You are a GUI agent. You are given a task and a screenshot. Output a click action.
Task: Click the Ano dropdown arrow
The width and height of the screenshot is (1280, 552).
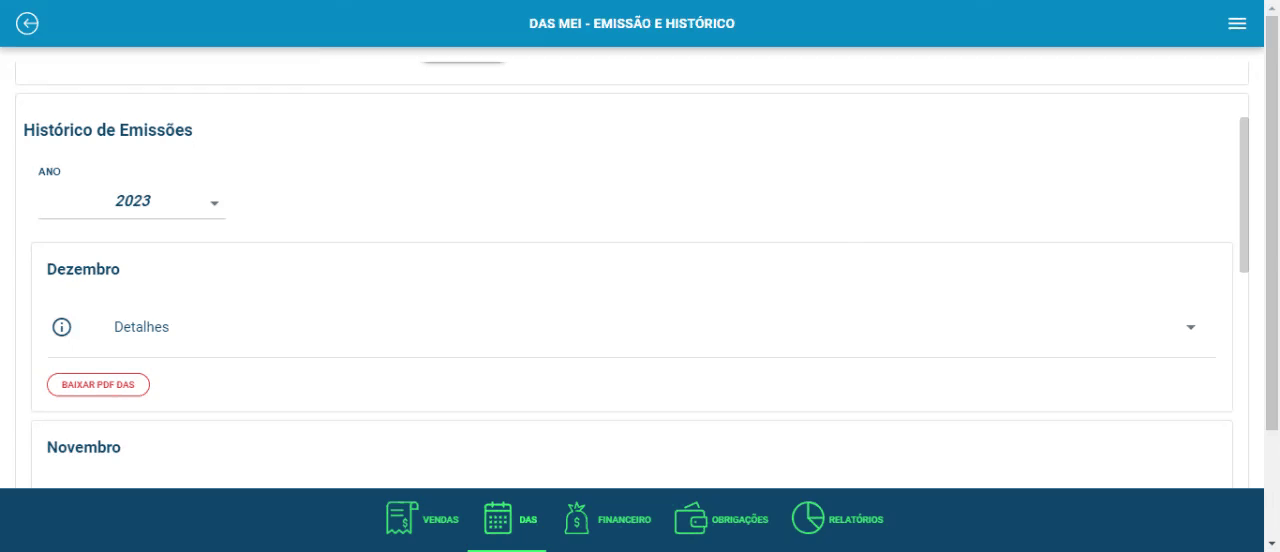[x=214, y=204]
